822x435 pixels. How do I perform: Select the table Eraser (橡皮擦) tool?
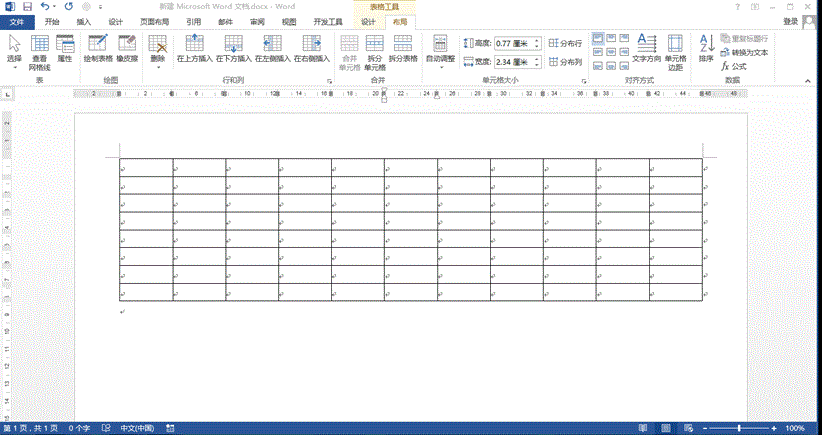point(127,48)
